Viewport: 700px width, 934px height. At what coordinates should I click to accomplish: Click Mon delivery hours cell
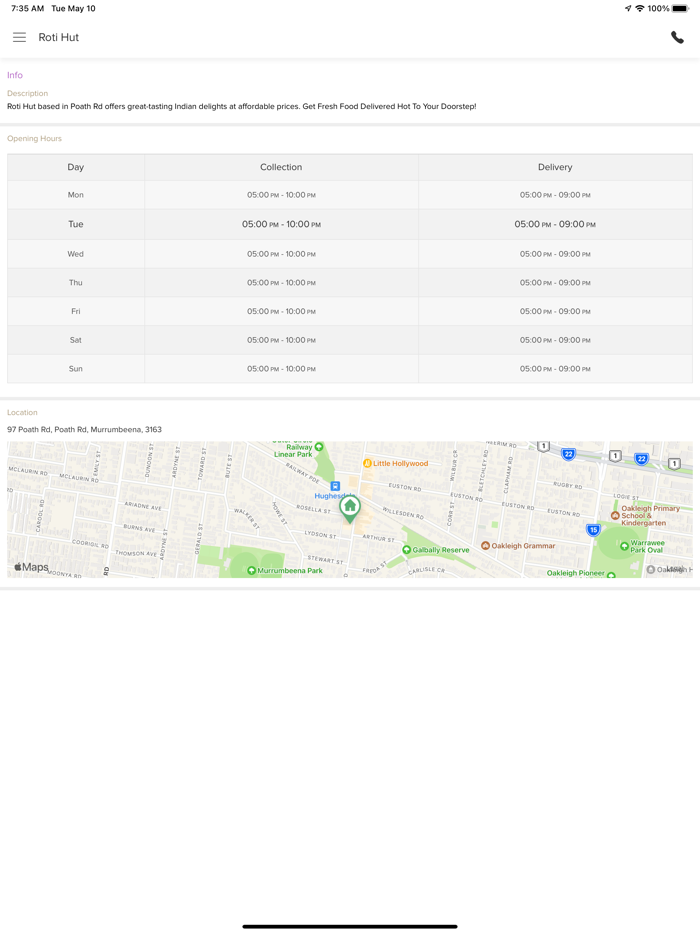click(555, 195)
